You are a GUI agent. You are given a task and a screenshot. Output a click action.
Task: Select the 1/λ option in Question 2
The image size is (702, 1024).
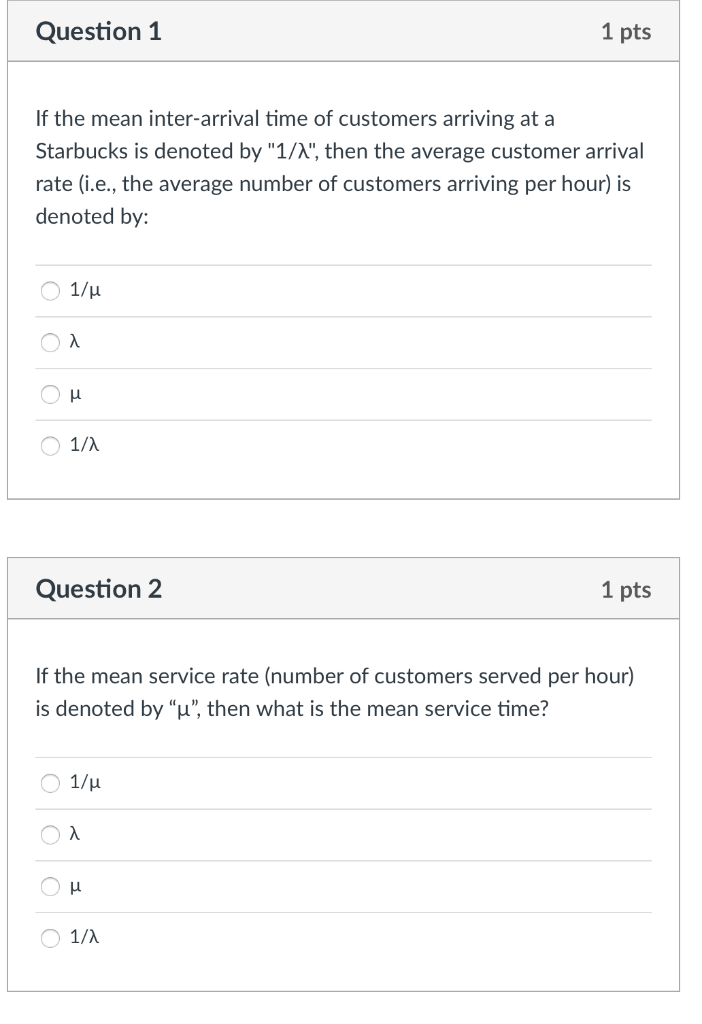(x=48, y=936)
